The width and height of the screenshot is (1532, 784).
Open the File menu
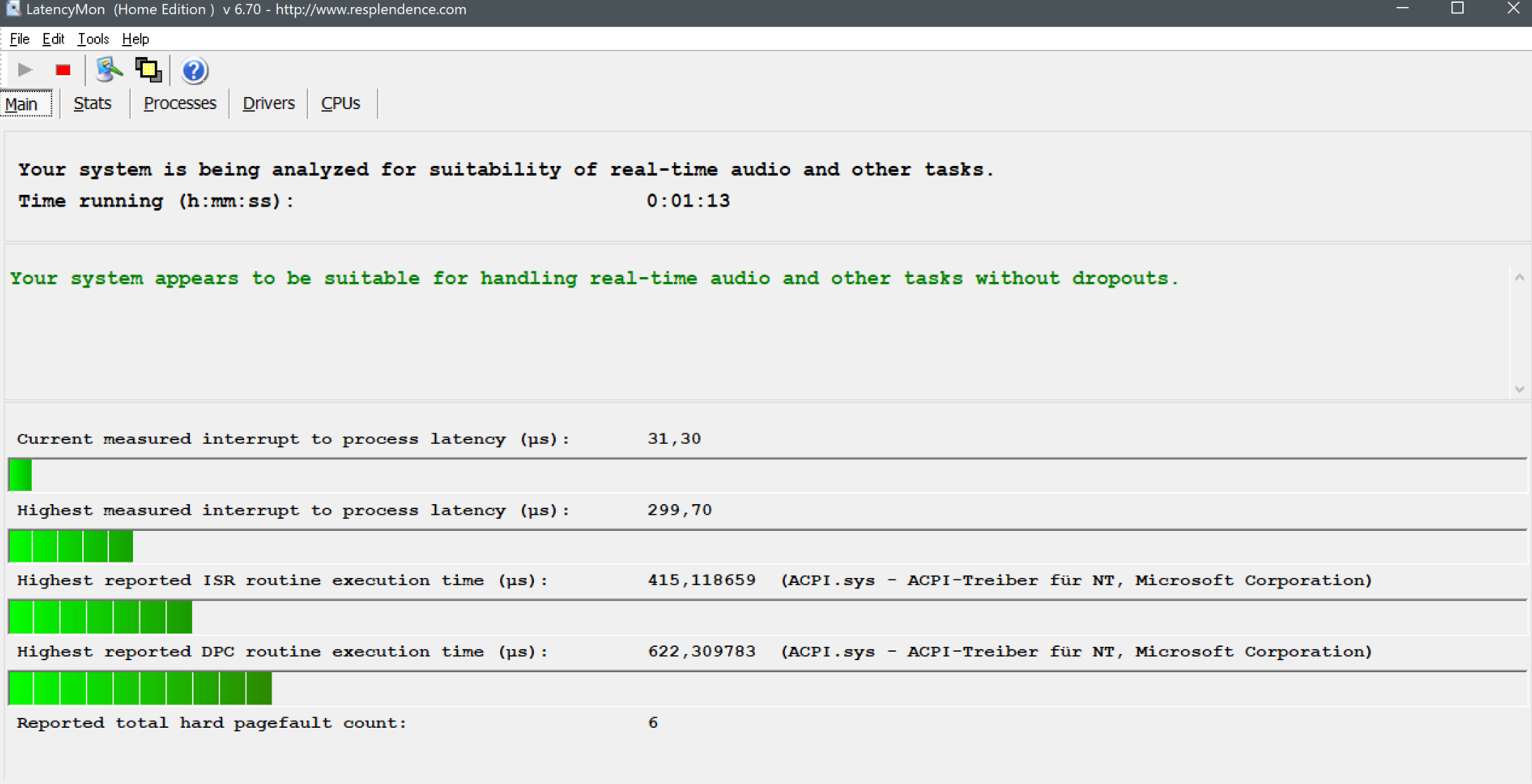(x=19, y=39)
